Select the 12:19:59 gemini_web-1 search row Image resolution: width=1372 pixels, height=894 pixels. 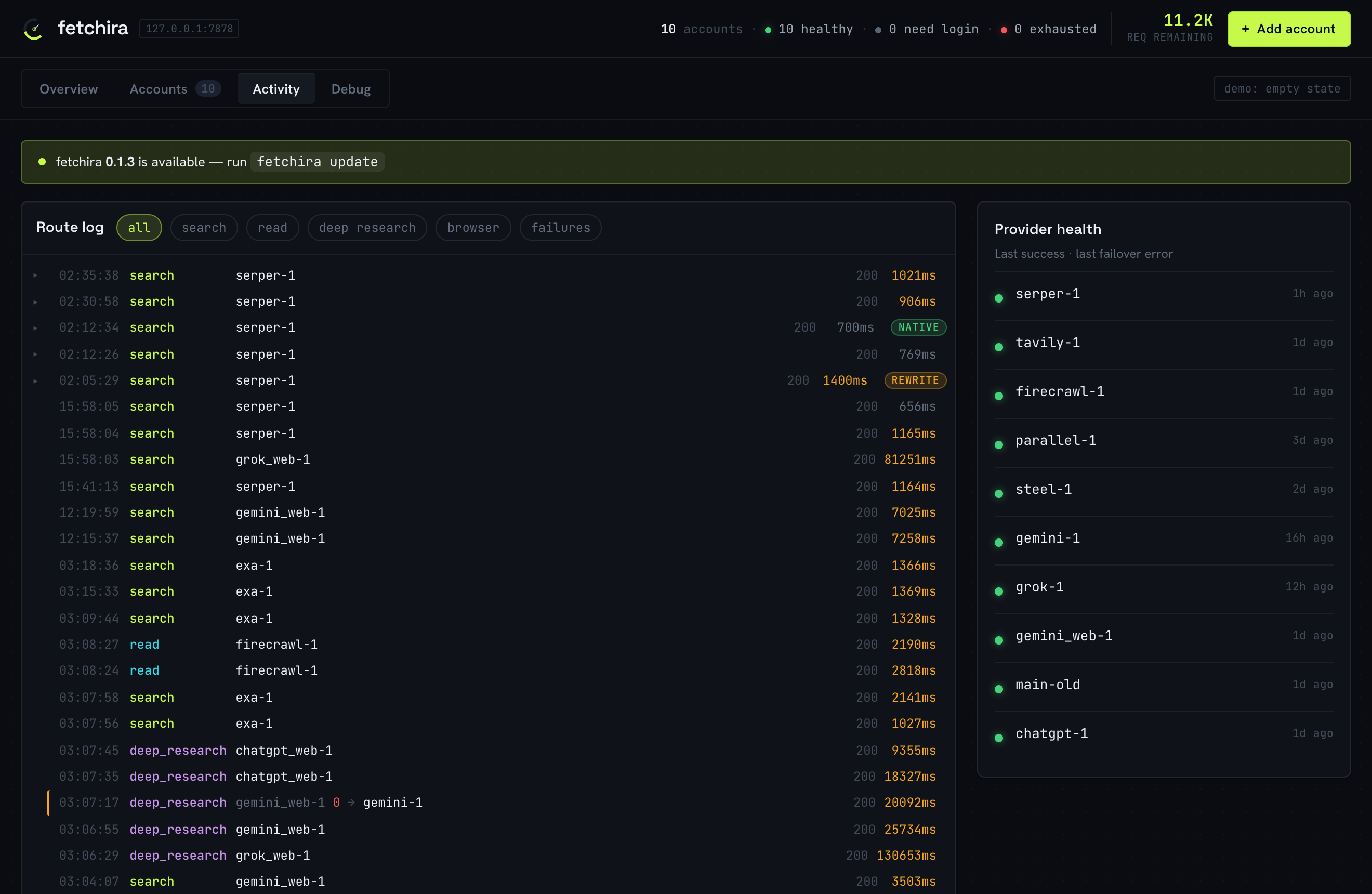coord(489,512)
